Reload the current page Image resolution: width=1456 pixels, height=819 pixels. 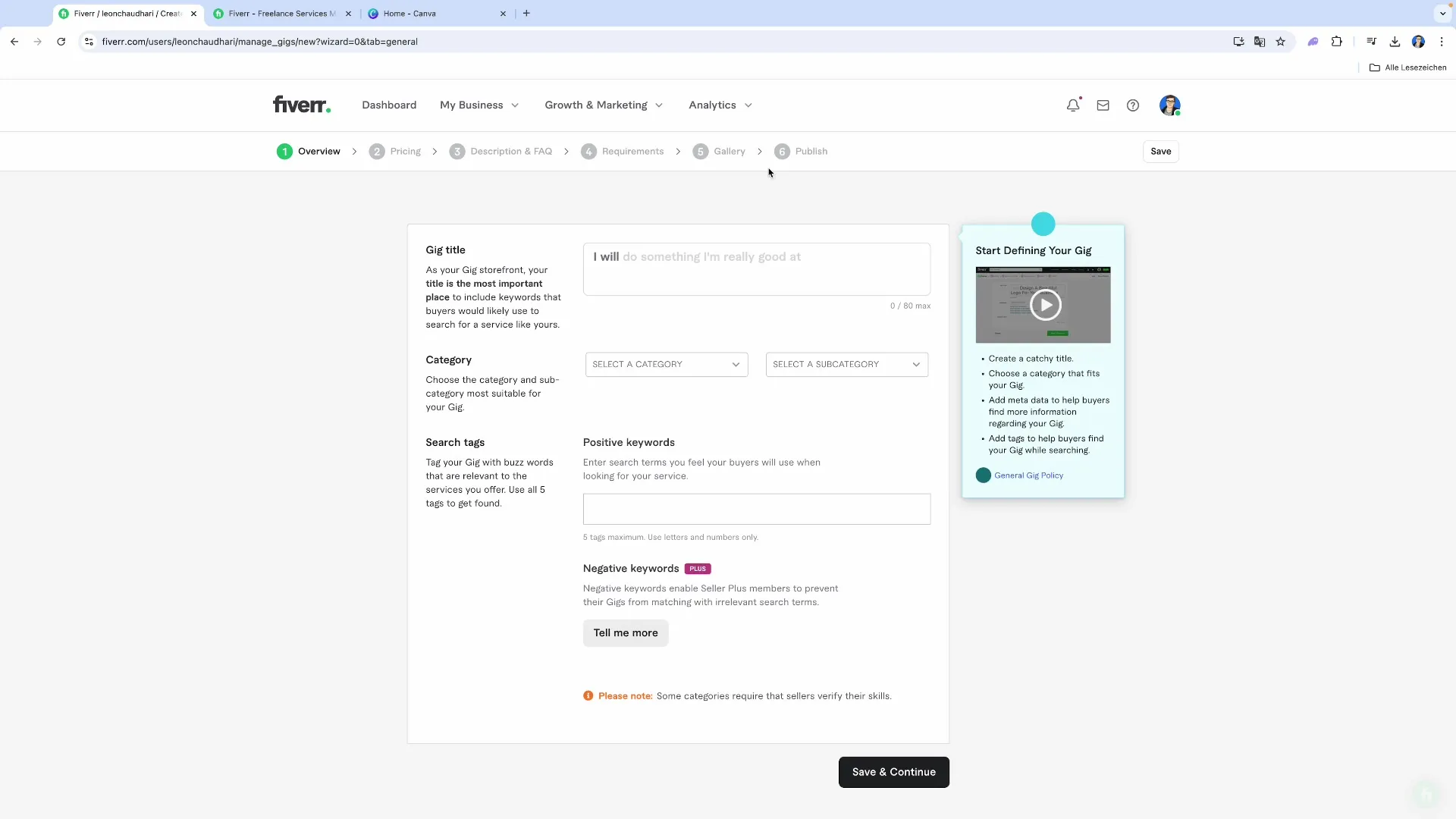[x=61, y=42]
